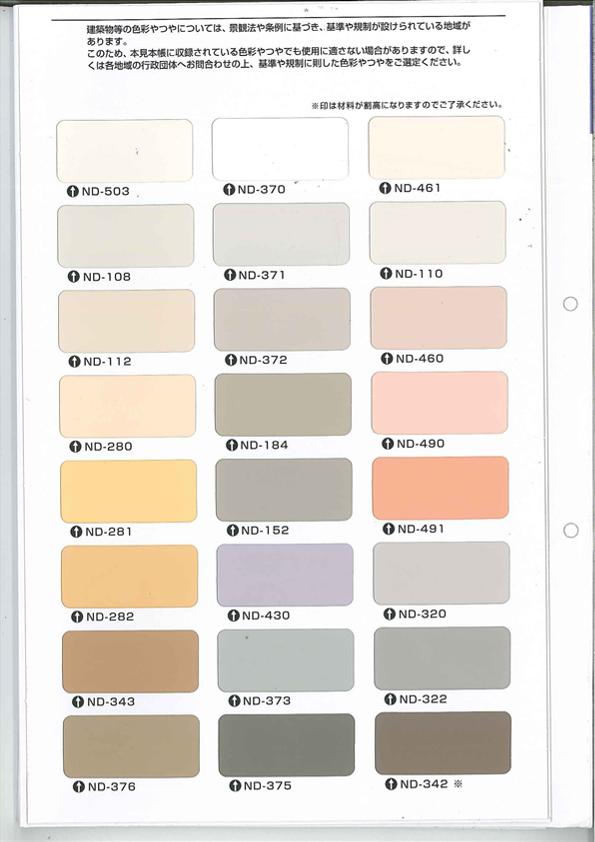The image size is (595, 842).
Task: Select the white ND-370 swatch
Action: pos(280,149)
